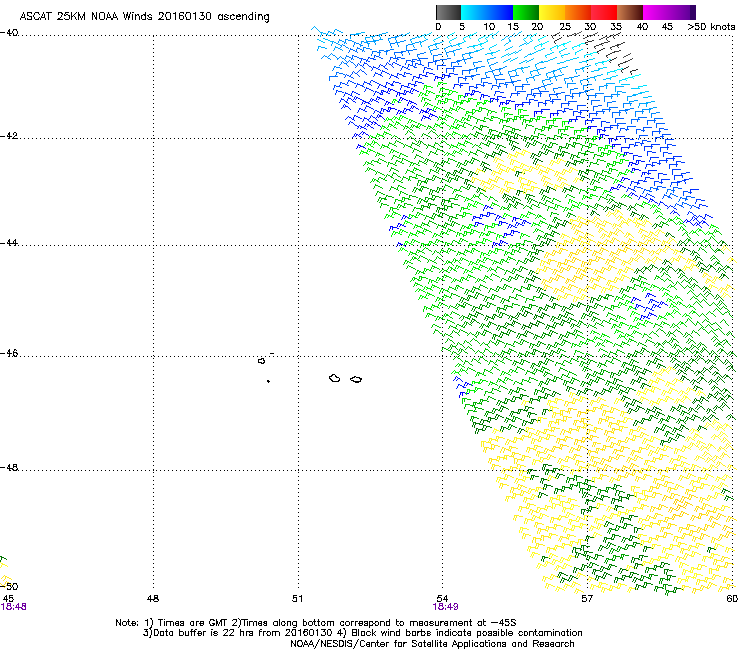
Task: Click the title 'ASCAT 25KM NOAA Winds 20160130 ascending'
Action: point(144,16)
